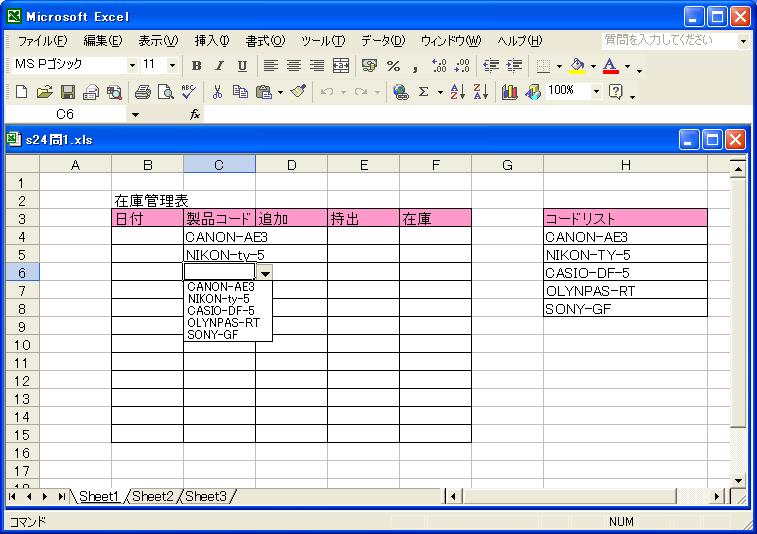757x534 pixels.
Task: Apply yellow fill color
Action: pos(577,66)
